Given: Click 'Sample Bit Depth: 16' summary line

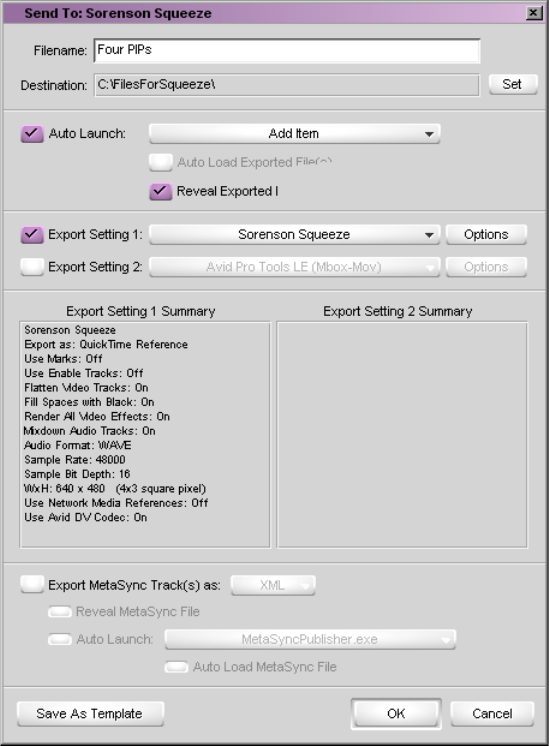Looking at the screenshot, I should pyautogui.click(x=77, y=474).
